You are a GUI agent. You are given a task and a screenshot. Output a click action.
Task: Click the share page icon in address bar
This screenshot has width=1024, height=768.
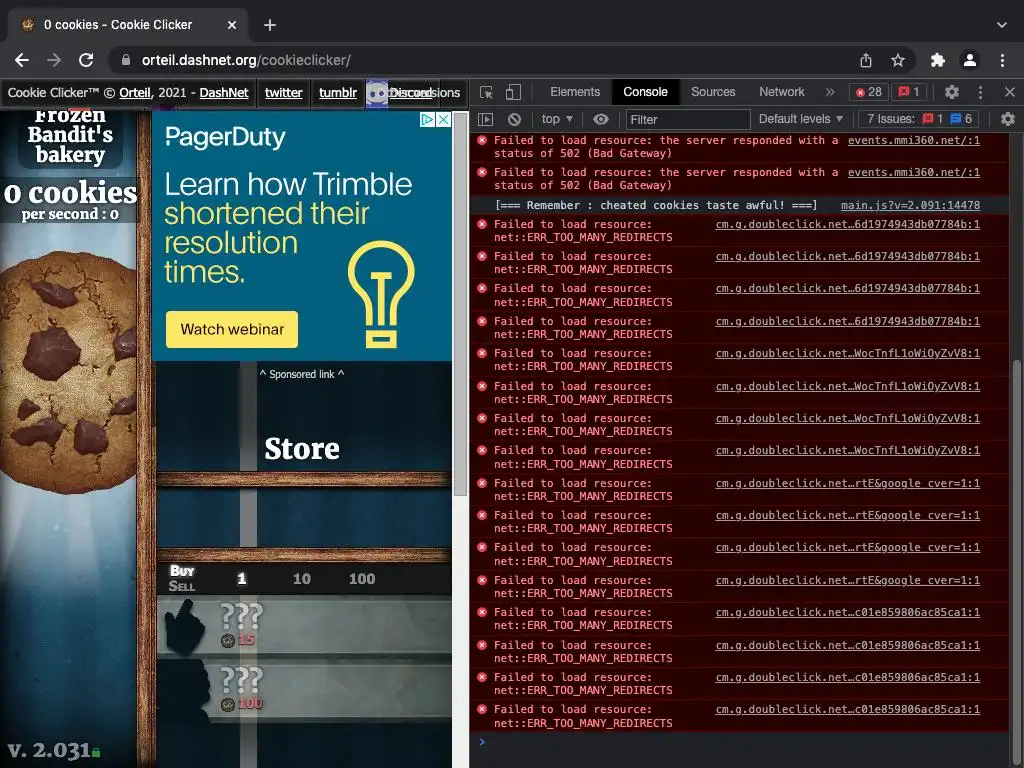point(866,60)
